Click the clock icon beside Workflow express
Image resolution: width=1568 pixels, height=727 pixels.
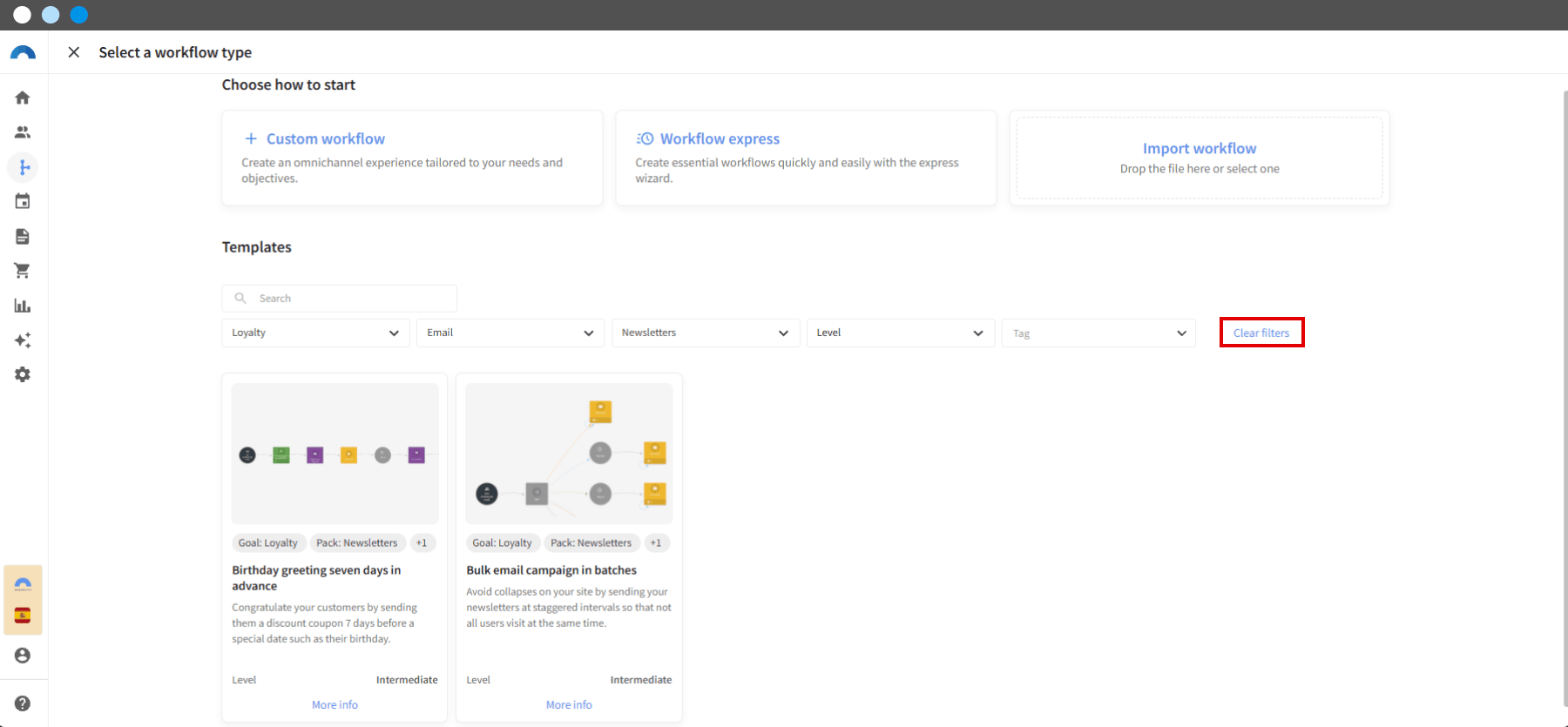[x=645, y=138]
